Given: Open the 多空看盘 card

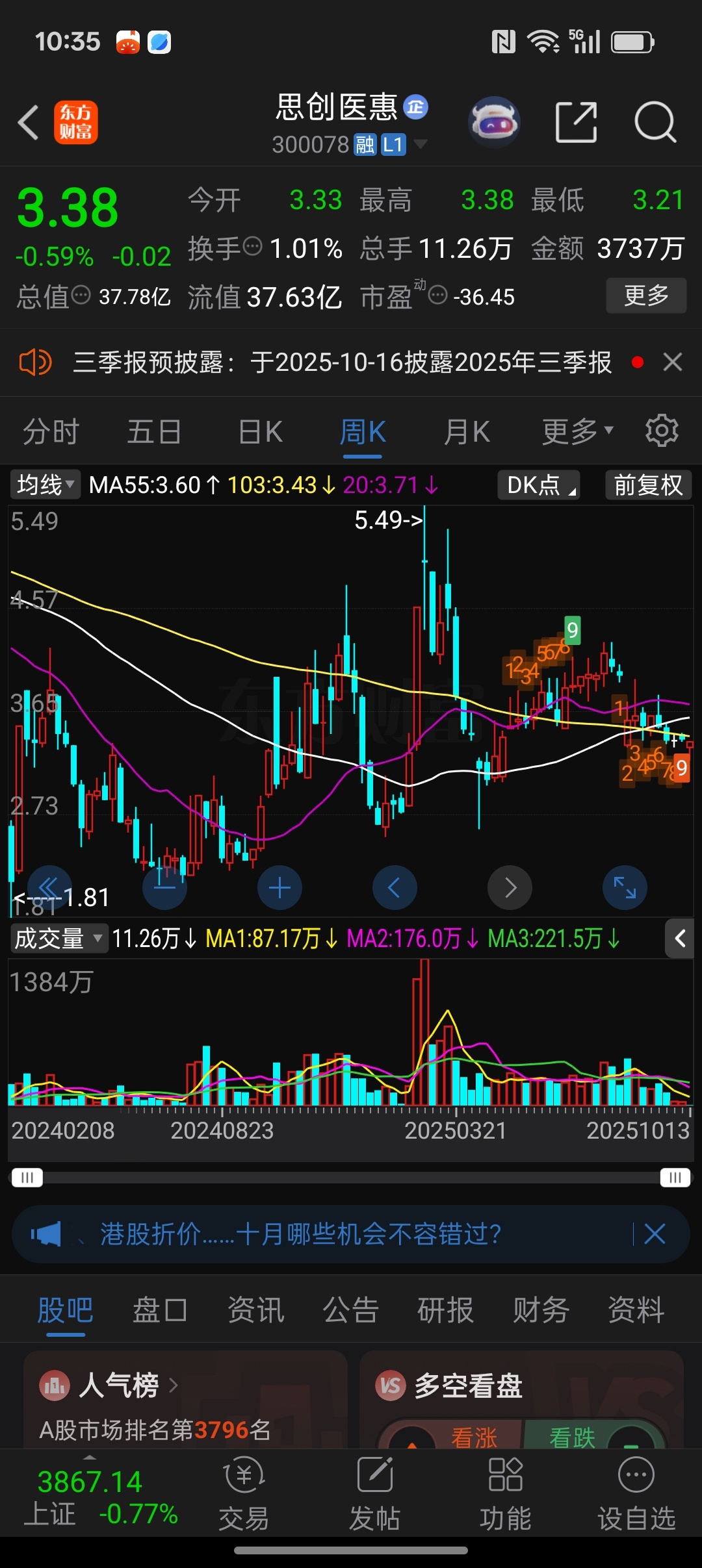Looking at the screenshot, I should click(521, 1399).
